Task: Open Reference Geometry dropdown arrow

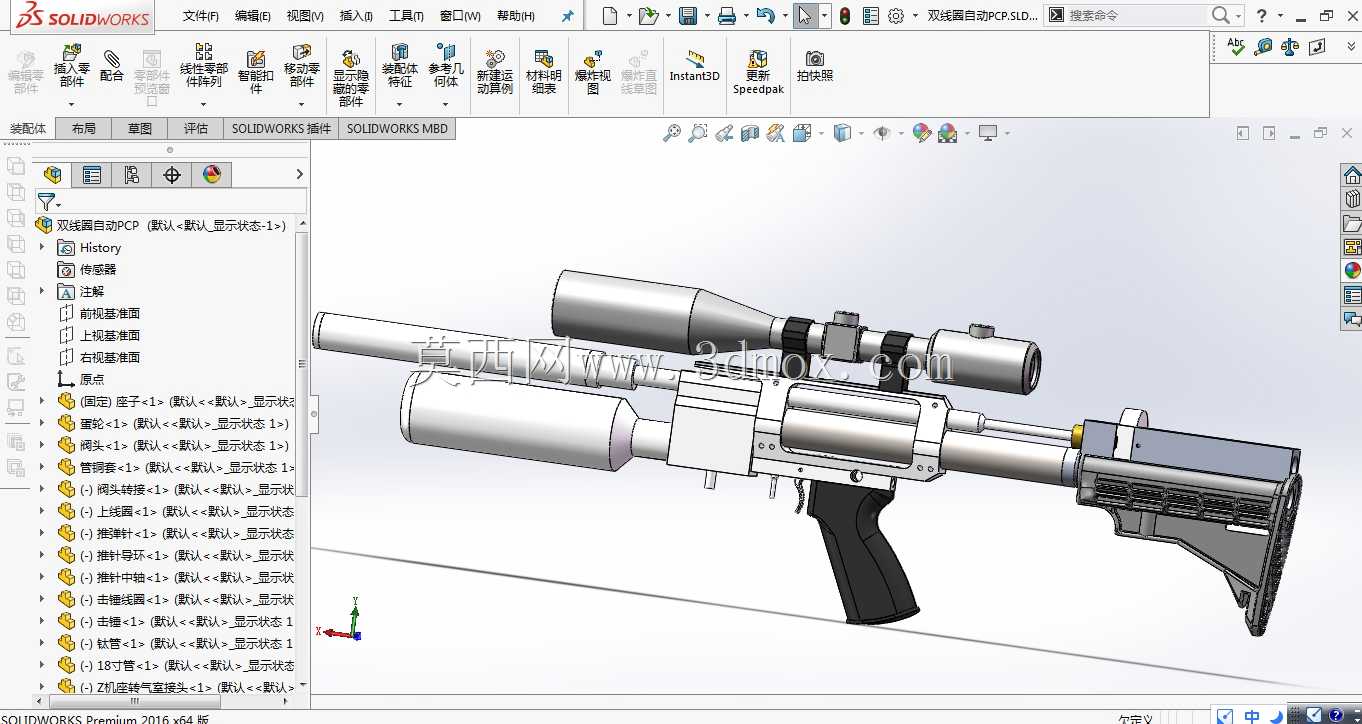Action: [446, 104]
